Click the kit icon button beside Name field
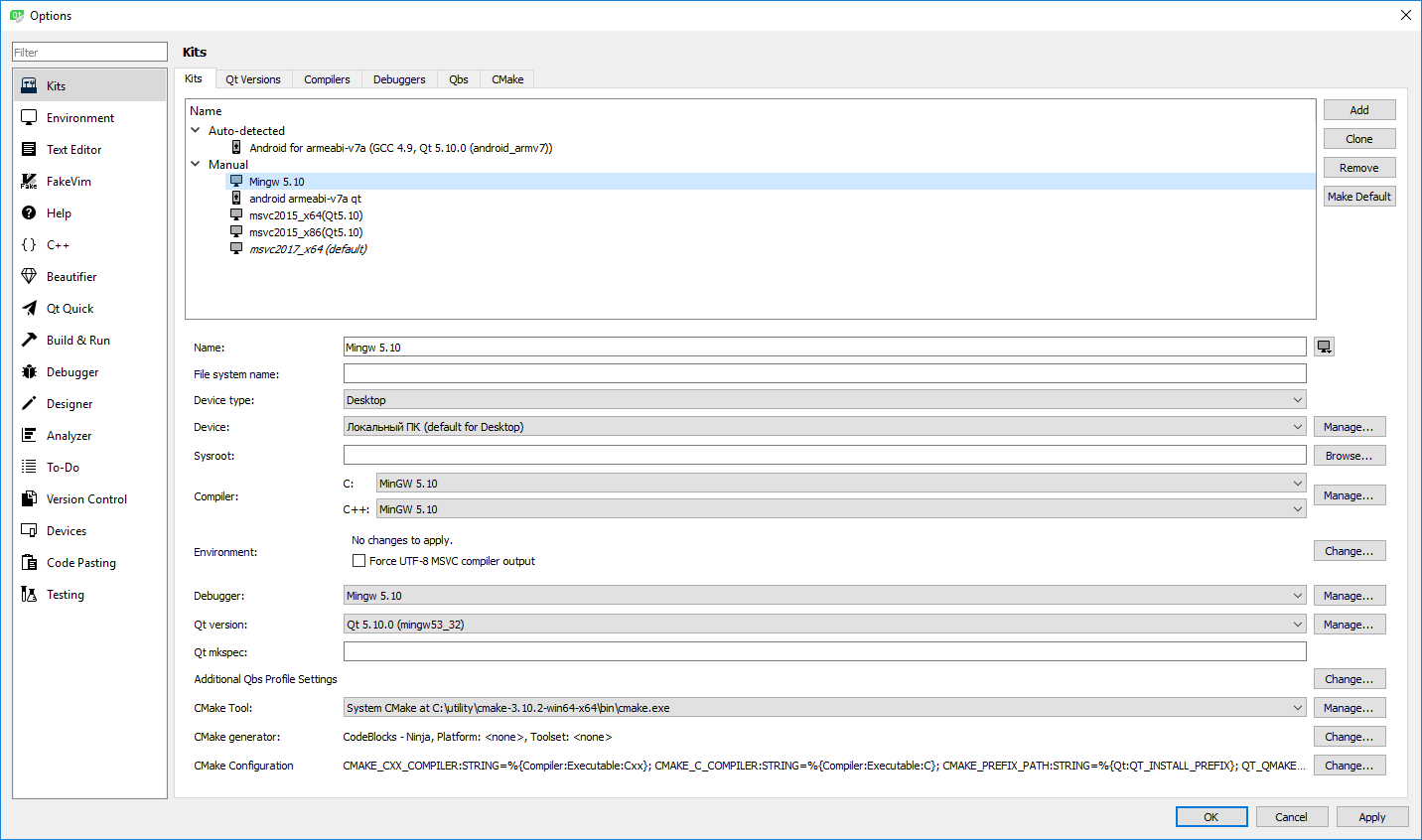The image size is (1422, 840). tap(1324, 347)
